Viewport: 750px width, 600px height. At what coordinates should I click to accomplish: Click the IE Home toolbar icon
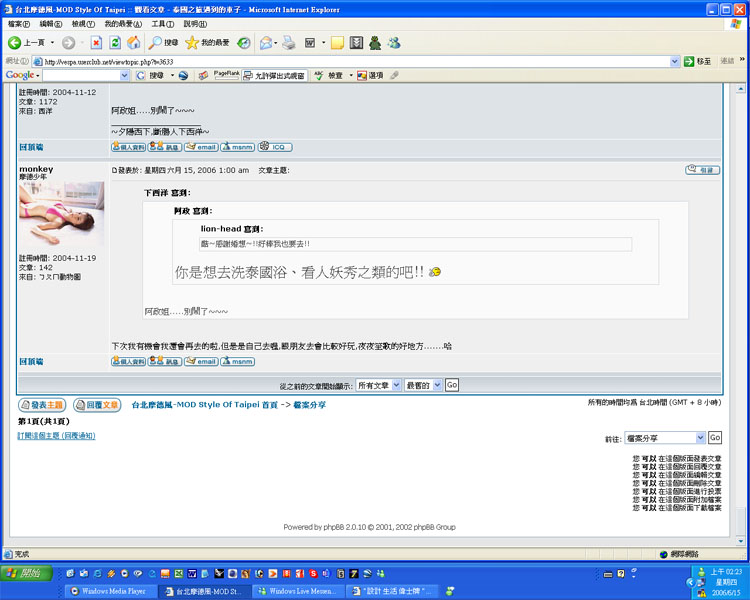point(133,43)
